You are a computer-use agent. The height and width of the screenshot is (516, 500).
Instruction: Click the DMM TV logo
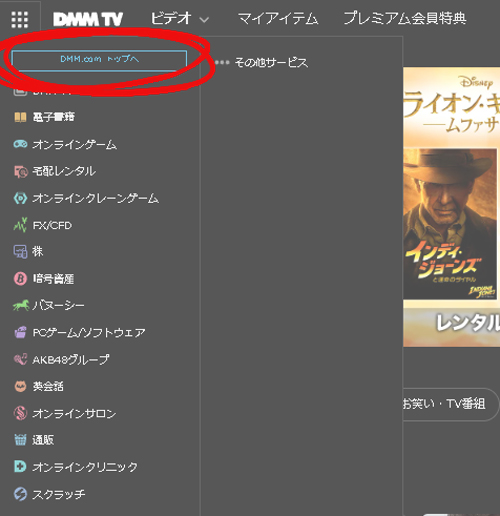[88, 19]
